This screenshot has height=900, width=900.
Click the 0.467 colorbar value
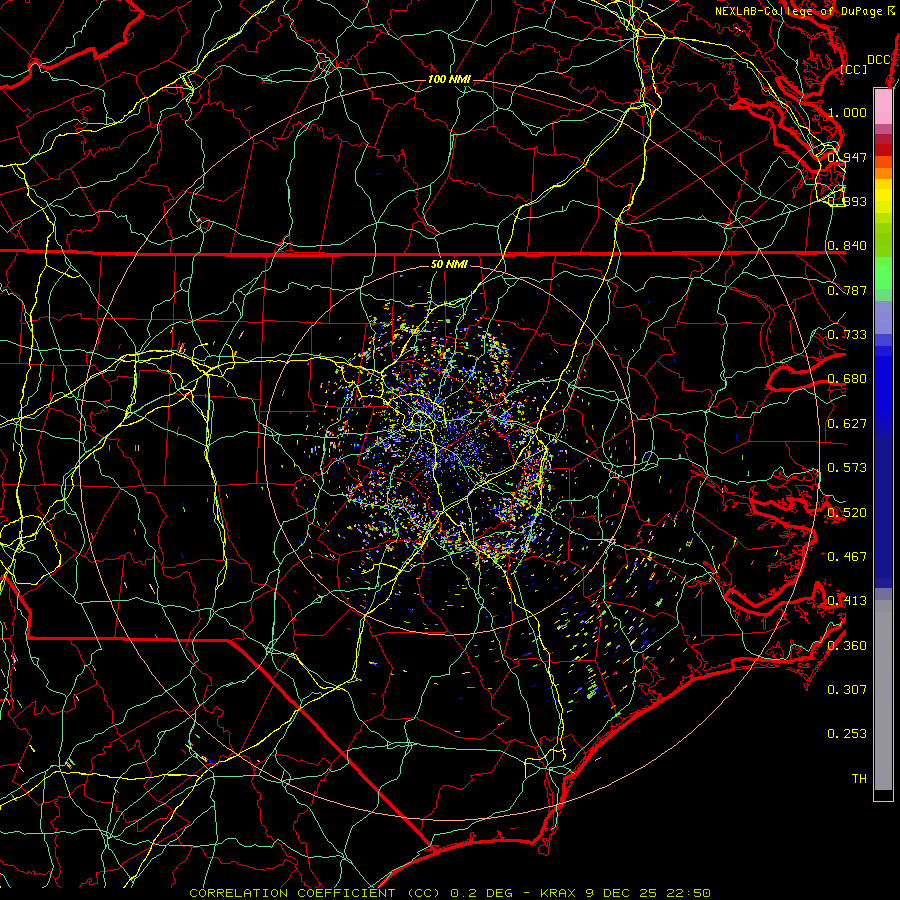click(x=847, y=557)
